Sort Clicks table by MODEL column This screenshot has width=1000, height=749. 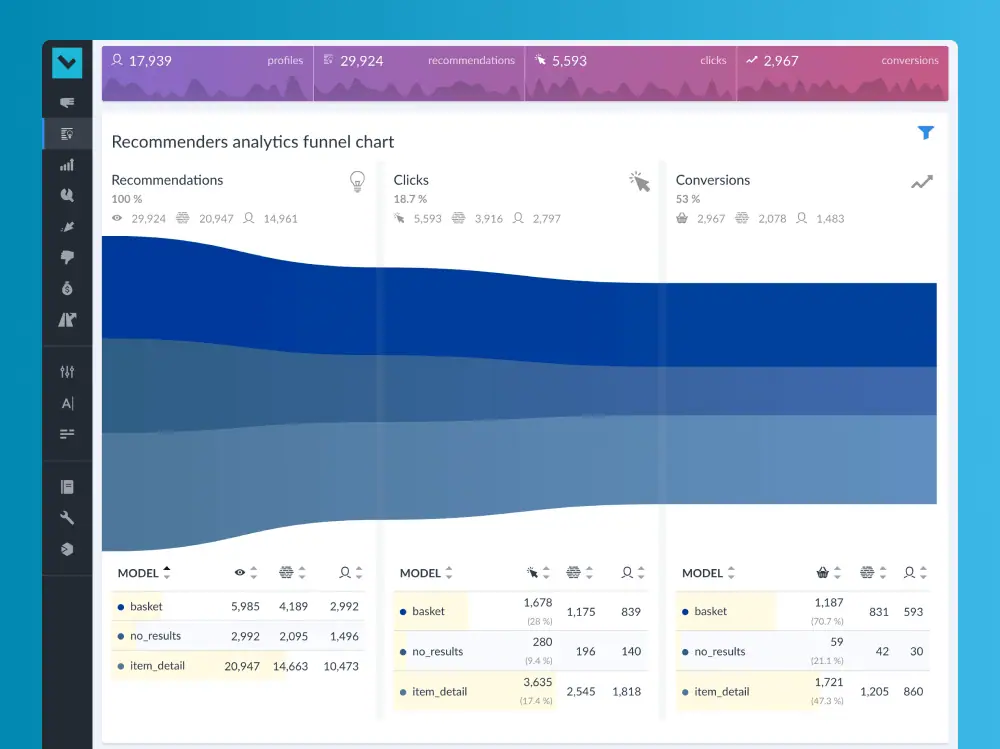tap(426, 573)
